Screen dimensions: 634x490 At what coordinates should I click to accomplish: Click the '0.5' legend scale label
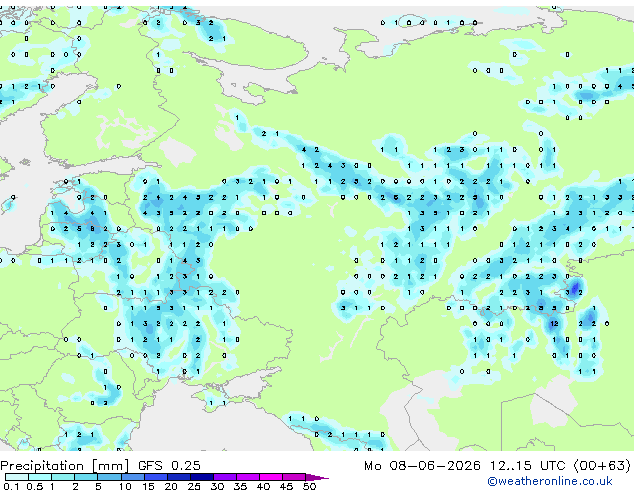click(35, 486)
